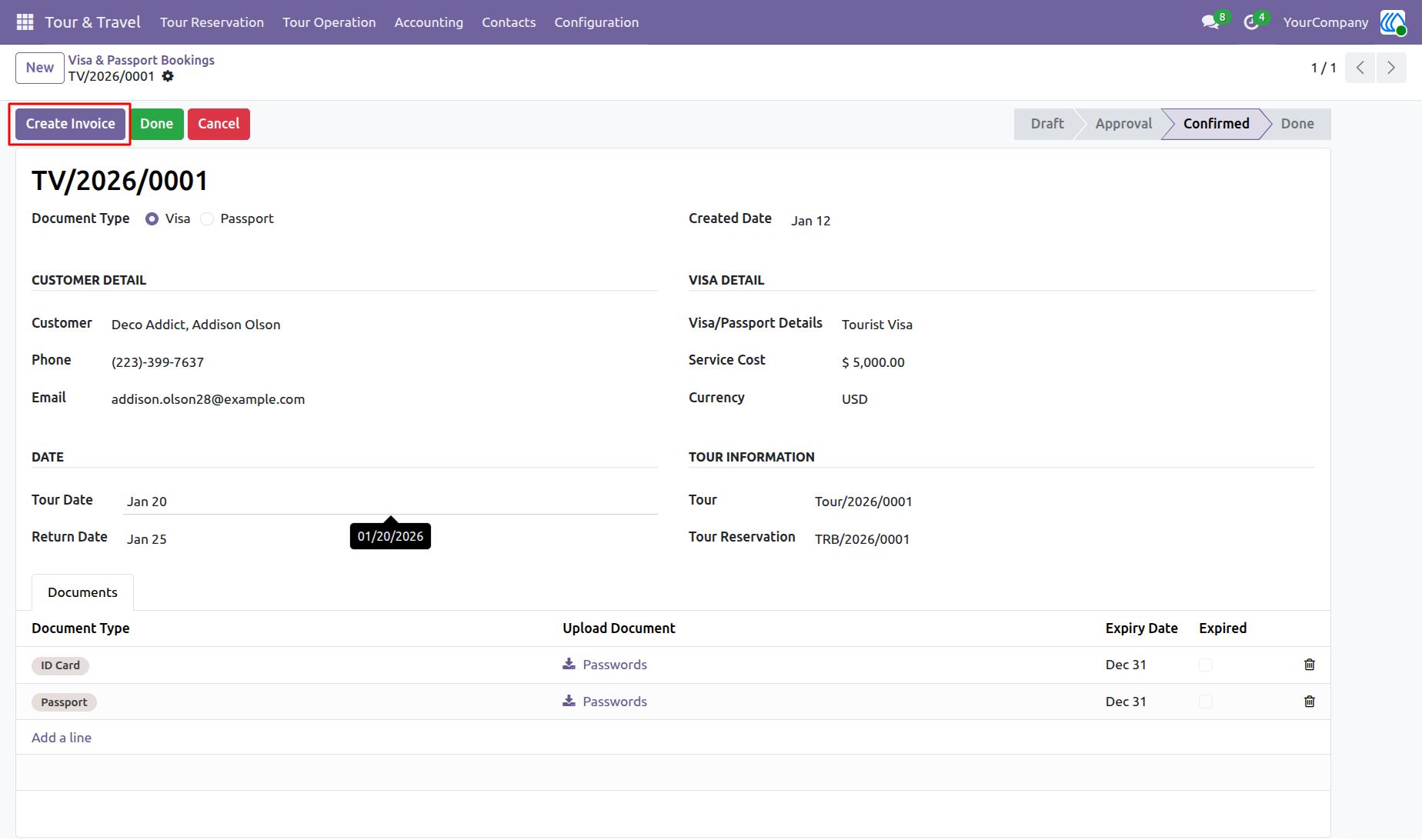Click the Tour & Travel app title
The width and height of the screenshot is (1422, 840).
(92, 22)
